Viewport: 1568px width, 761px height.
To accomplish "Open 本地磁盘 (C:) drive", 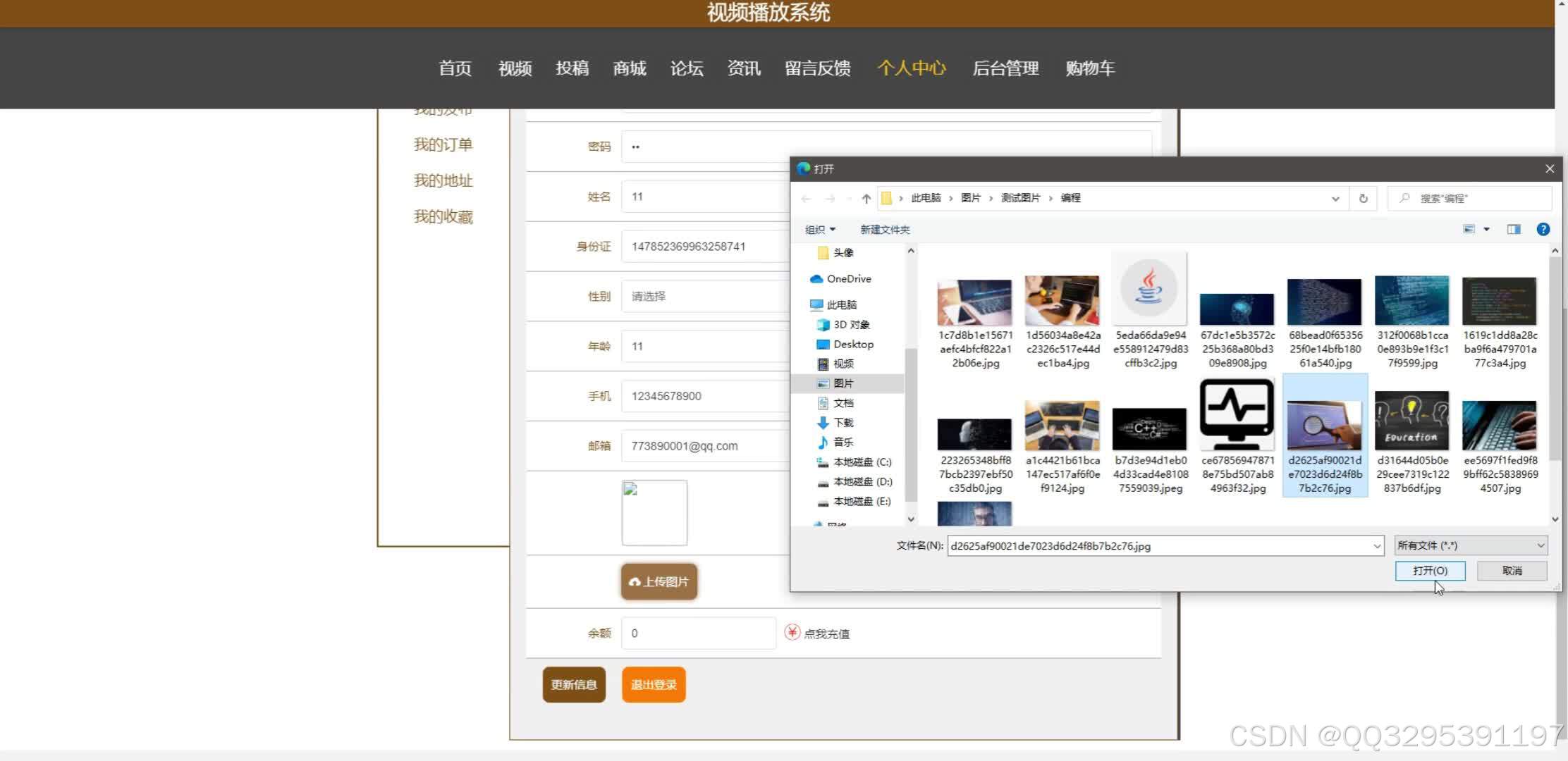I will coord(855,462).
